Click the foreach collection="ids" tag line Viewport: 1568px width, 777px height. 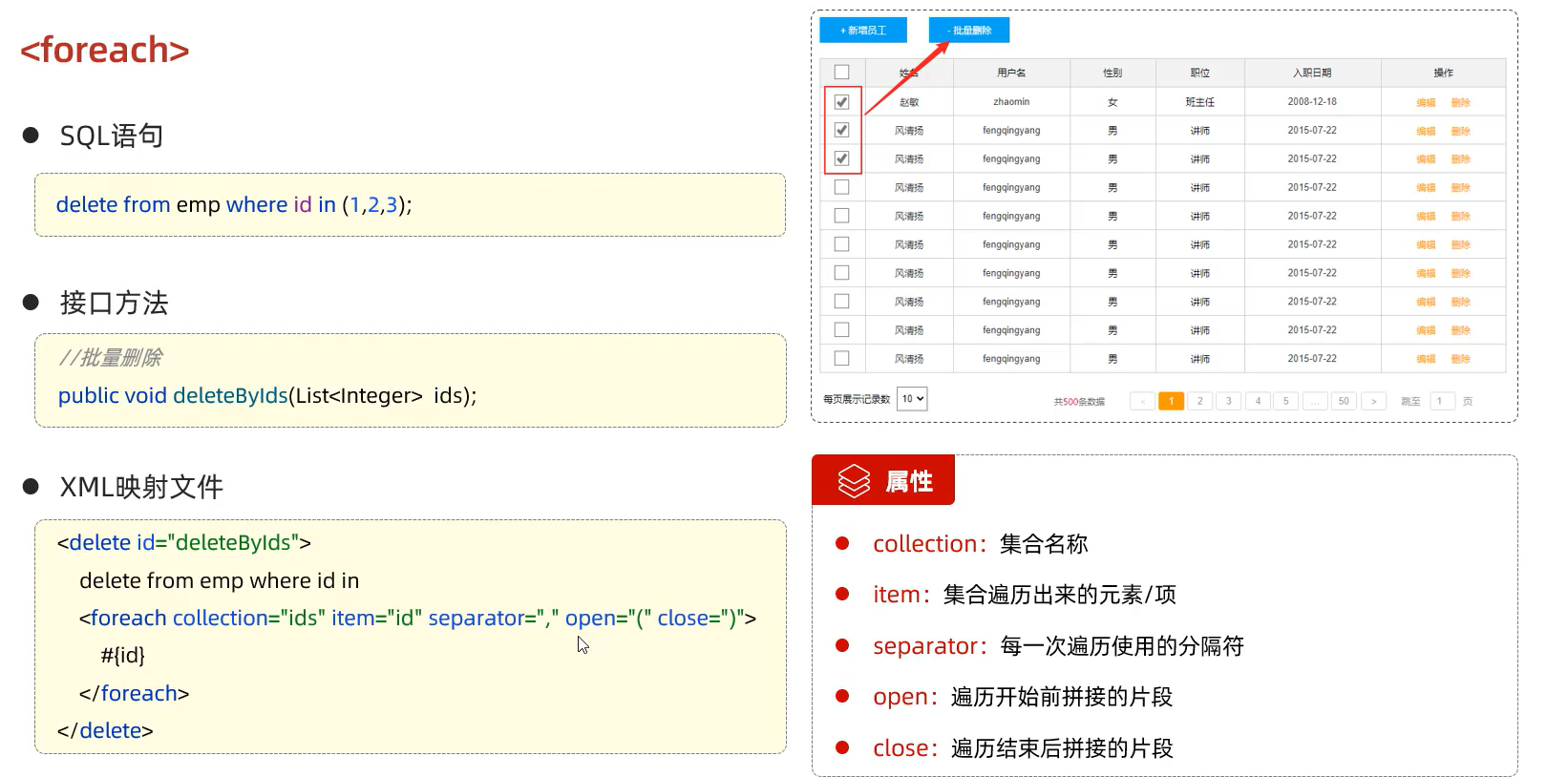(x=417, y=618)
